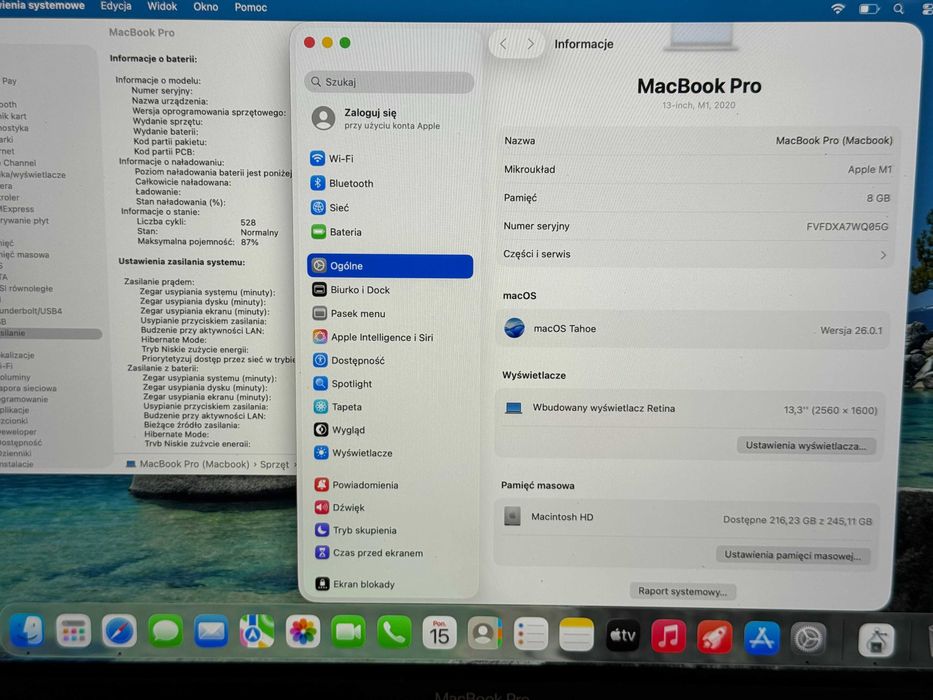The width and height of the screenshot is (933, 700).
Task: Open the Okno menu
Action: pyautogui.click(x=206, y=7)
